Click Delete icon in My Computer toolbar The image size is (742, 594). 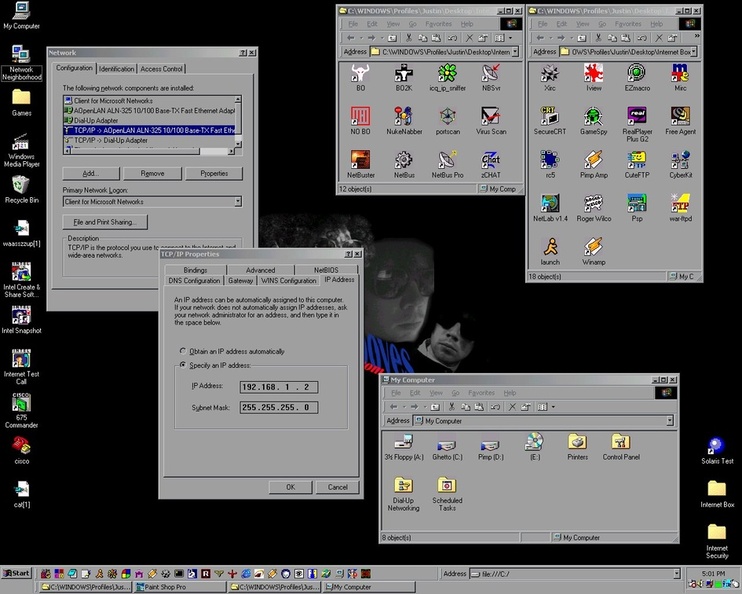pos(512,407)
